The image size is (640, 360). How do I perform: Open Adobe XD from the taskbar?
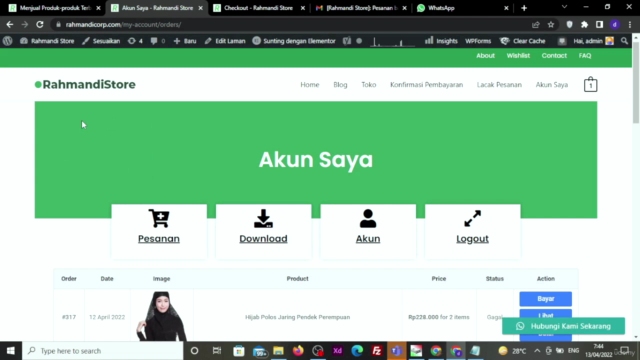coord(338,351)
